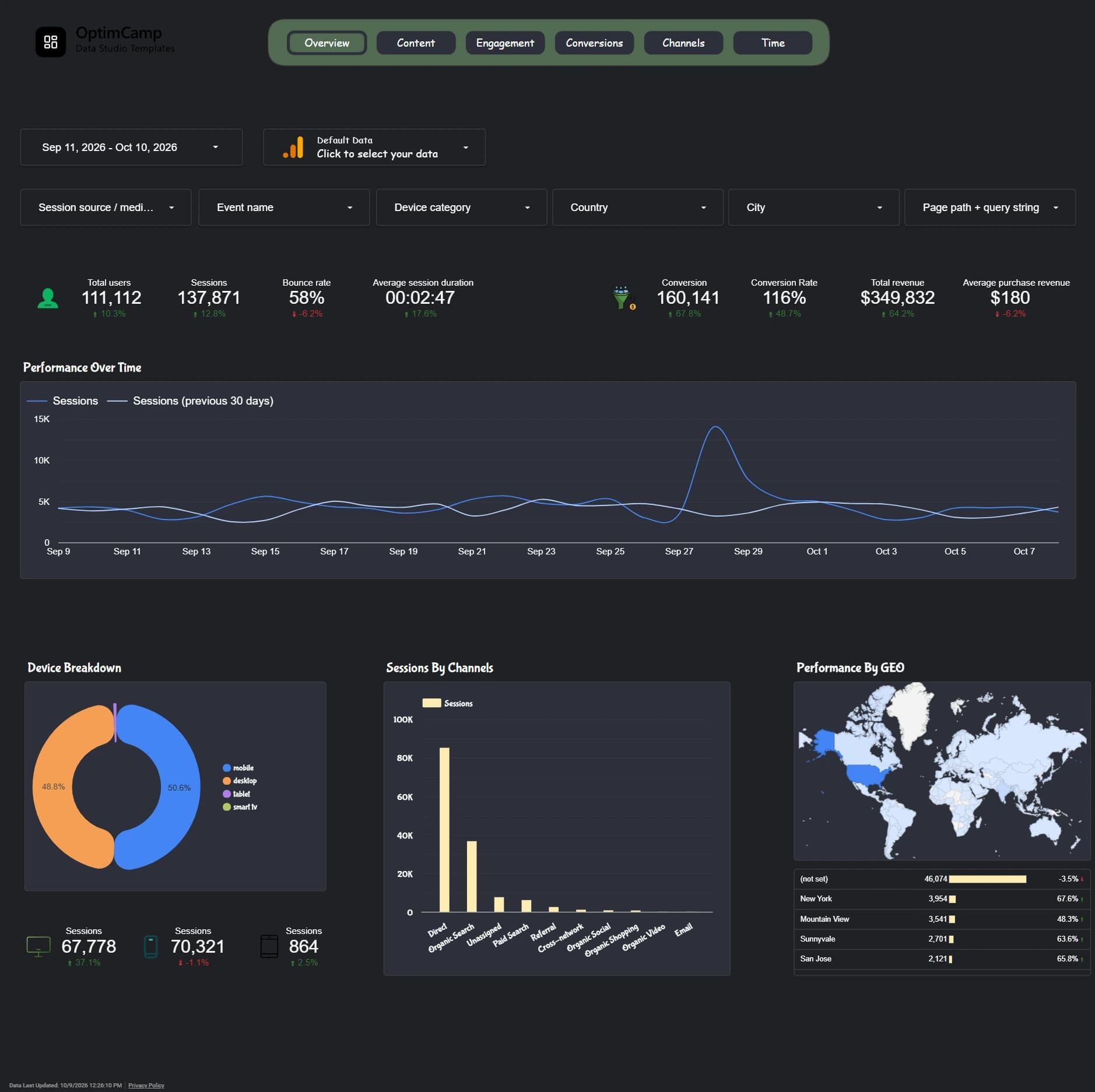Click the smart tv legend dot
The height and width of the screenshot is (1092, 1095).
[x=227, y=807]
